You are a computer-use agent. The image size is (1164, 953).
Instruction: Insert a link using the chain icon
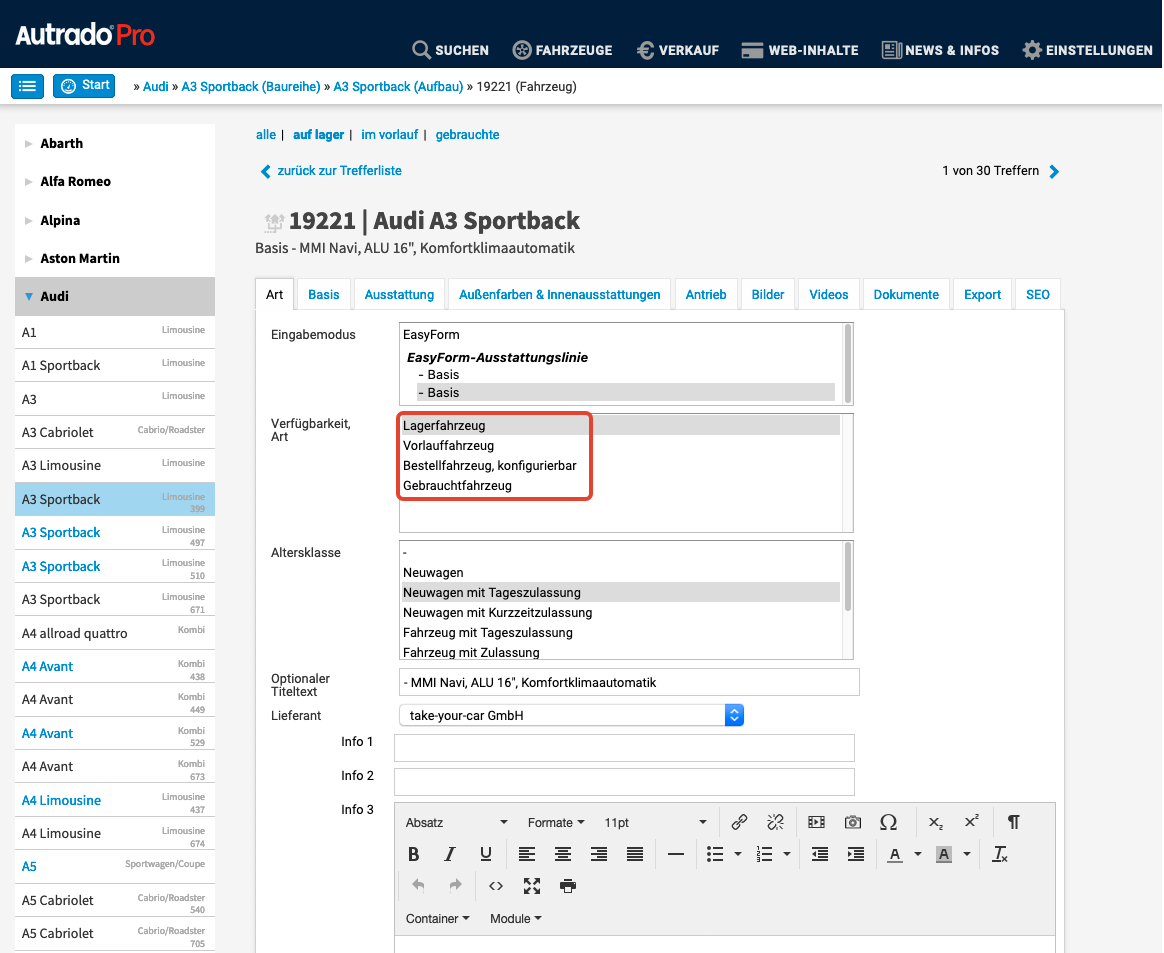pyautogui.click(x=739, y=822)
